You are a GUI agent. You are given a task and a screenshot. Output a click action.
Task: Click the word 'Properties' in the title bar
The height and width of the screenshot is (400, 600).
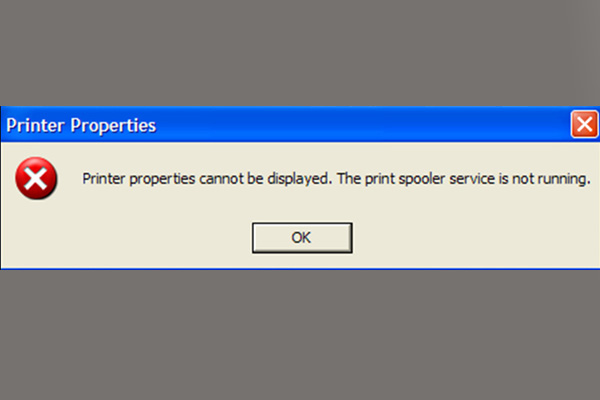pyautogui.click(x=113, y=126)
